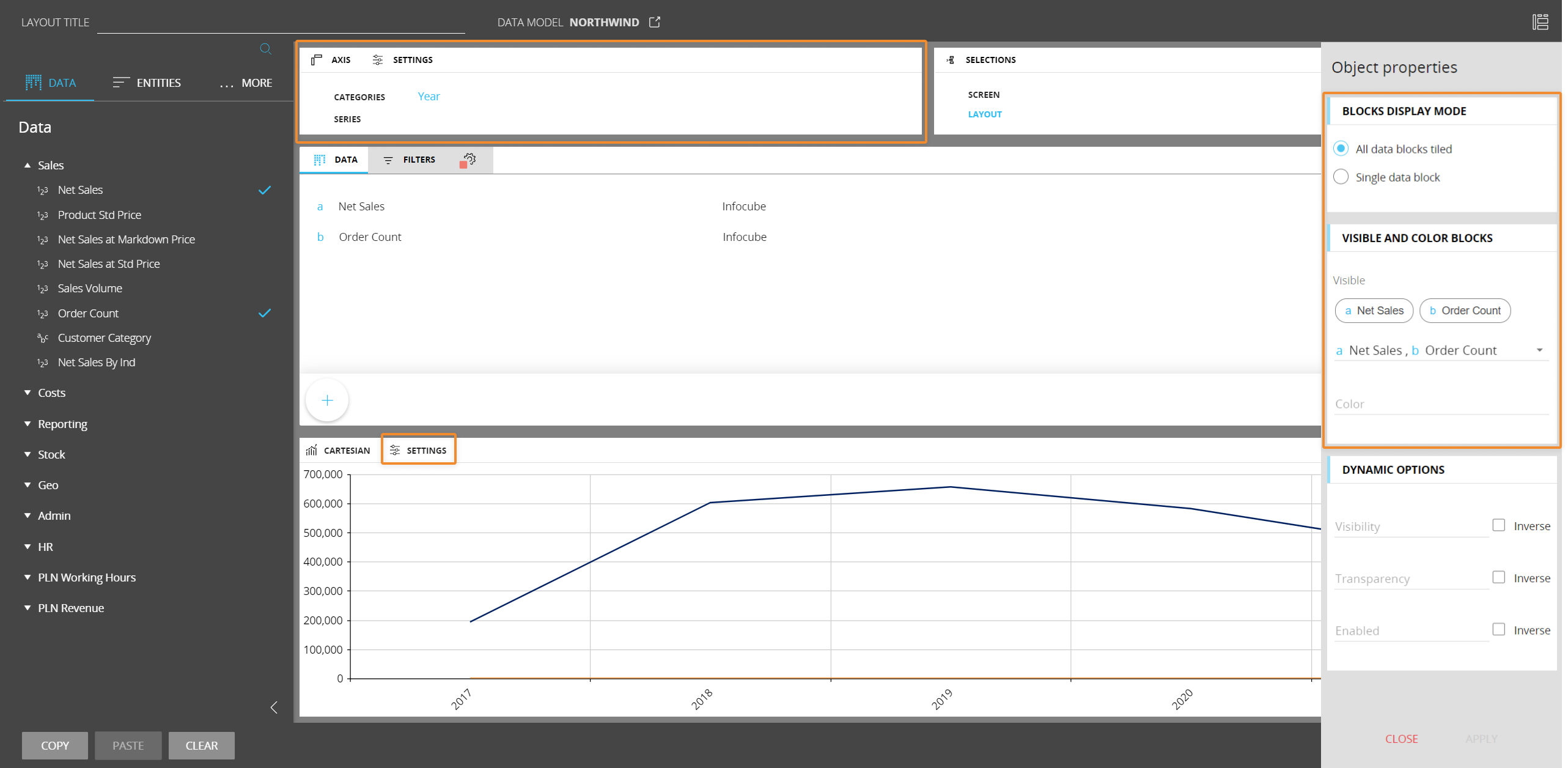This screenshot has width=1568, height=768.
Task: Select the Single data block radio option
Action: pos(1341,177)
